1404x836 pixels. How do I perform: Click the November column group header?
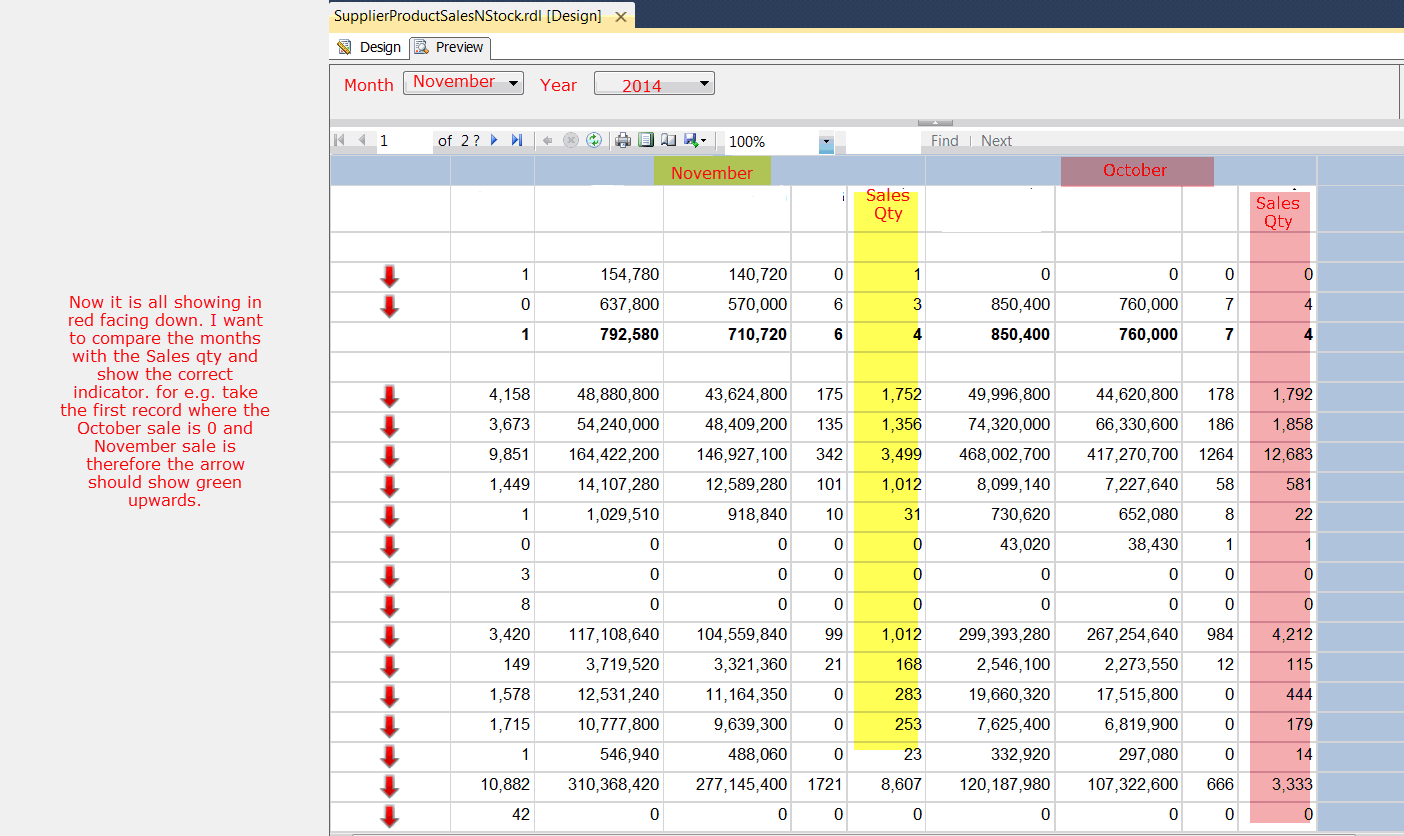pyautogui.click(x=712, y=172)
